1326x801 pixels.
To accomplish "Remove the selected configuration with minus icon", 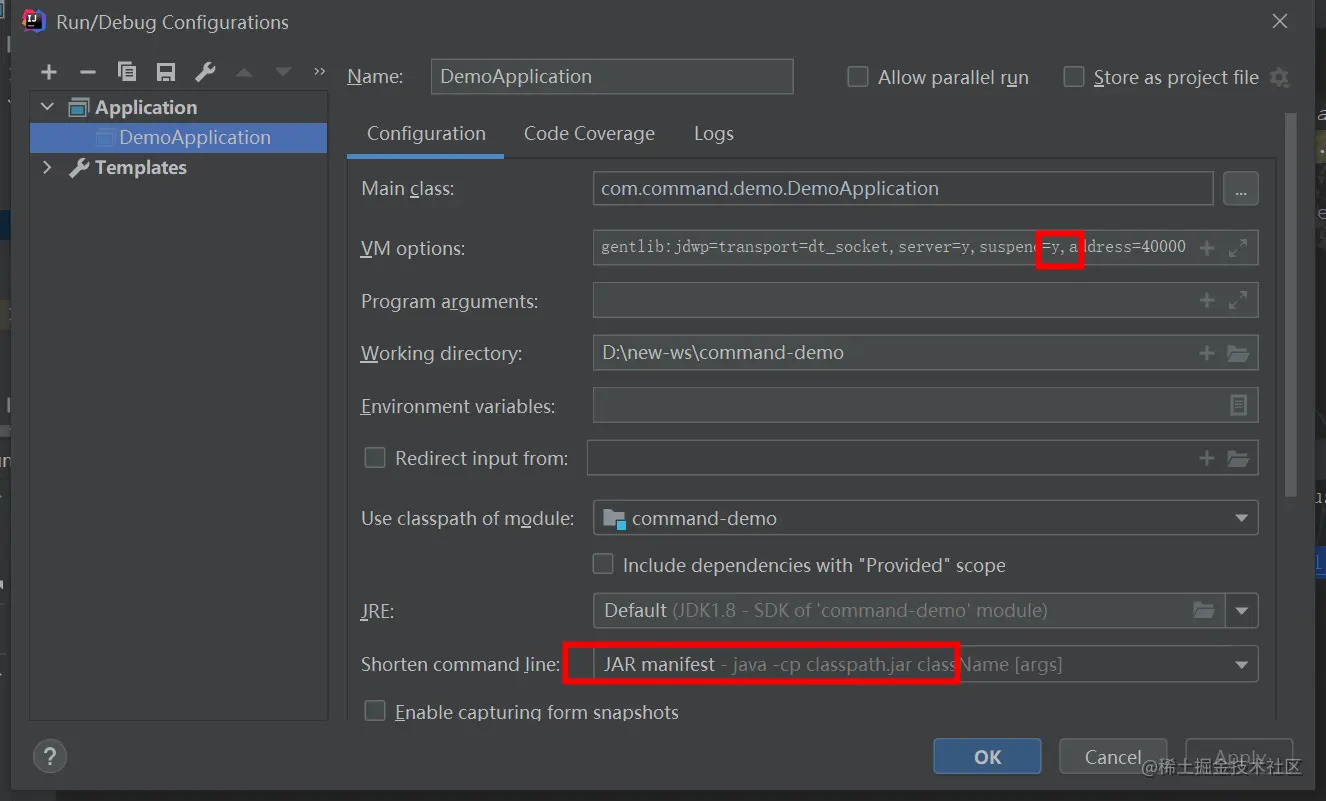I will click(88, 72).
